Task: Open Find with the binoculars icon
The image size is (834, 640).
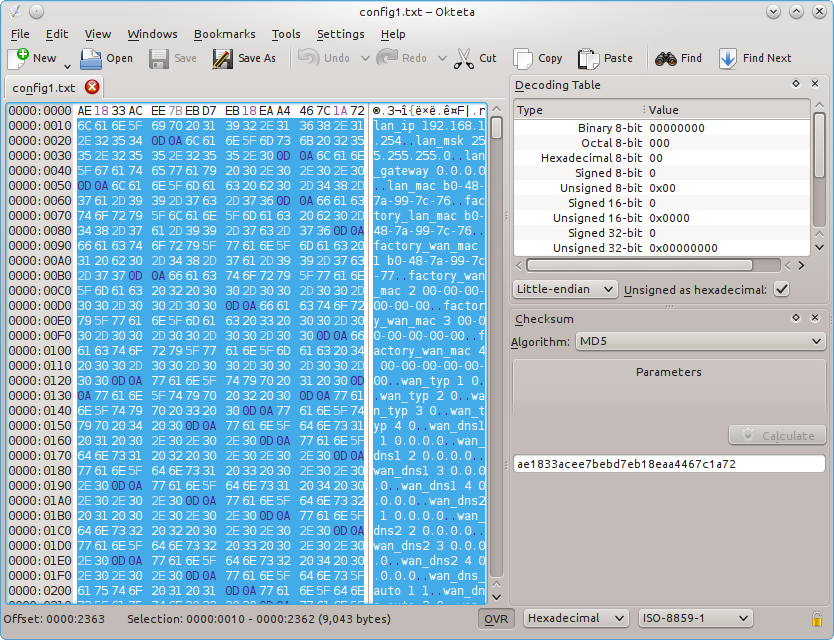Action: (x=665, y=59)
